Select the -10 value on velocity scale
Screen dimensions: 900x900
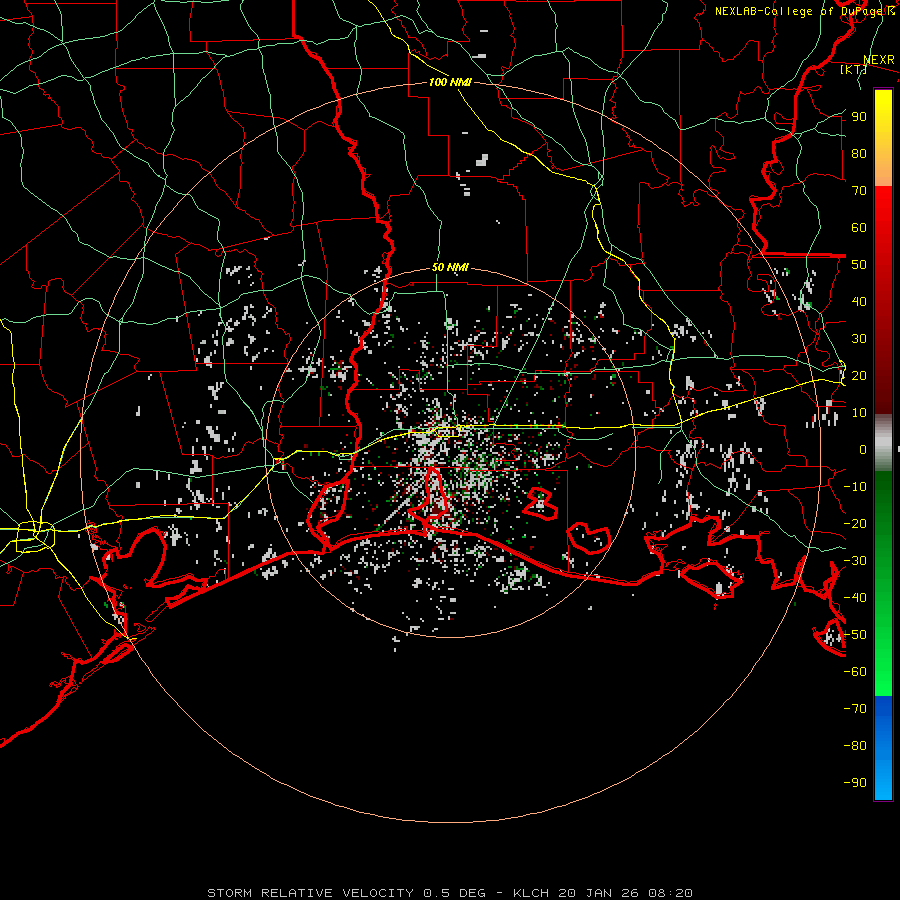click(x=855, y=487)
